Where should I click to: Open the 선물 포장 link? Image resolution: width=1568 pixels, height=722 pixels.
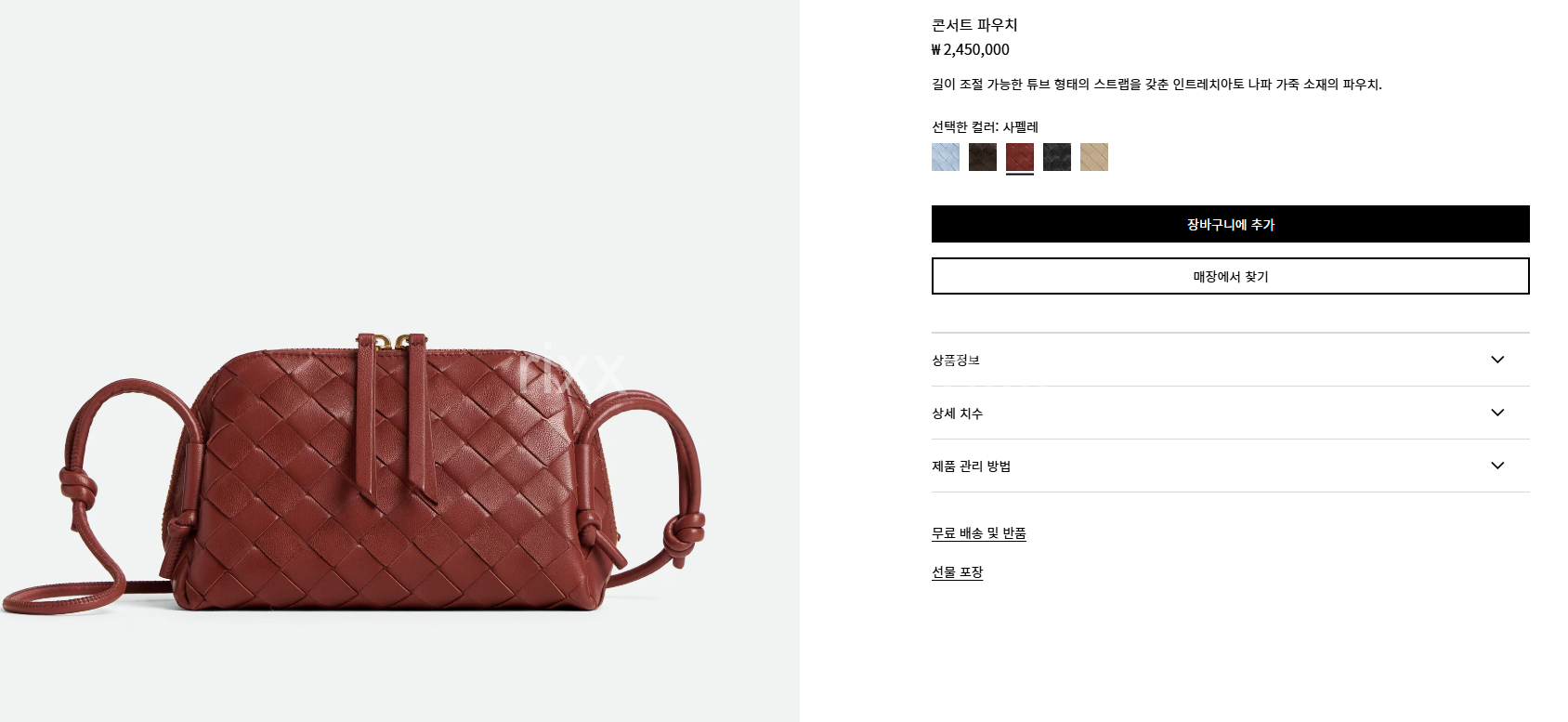[957, 571]
